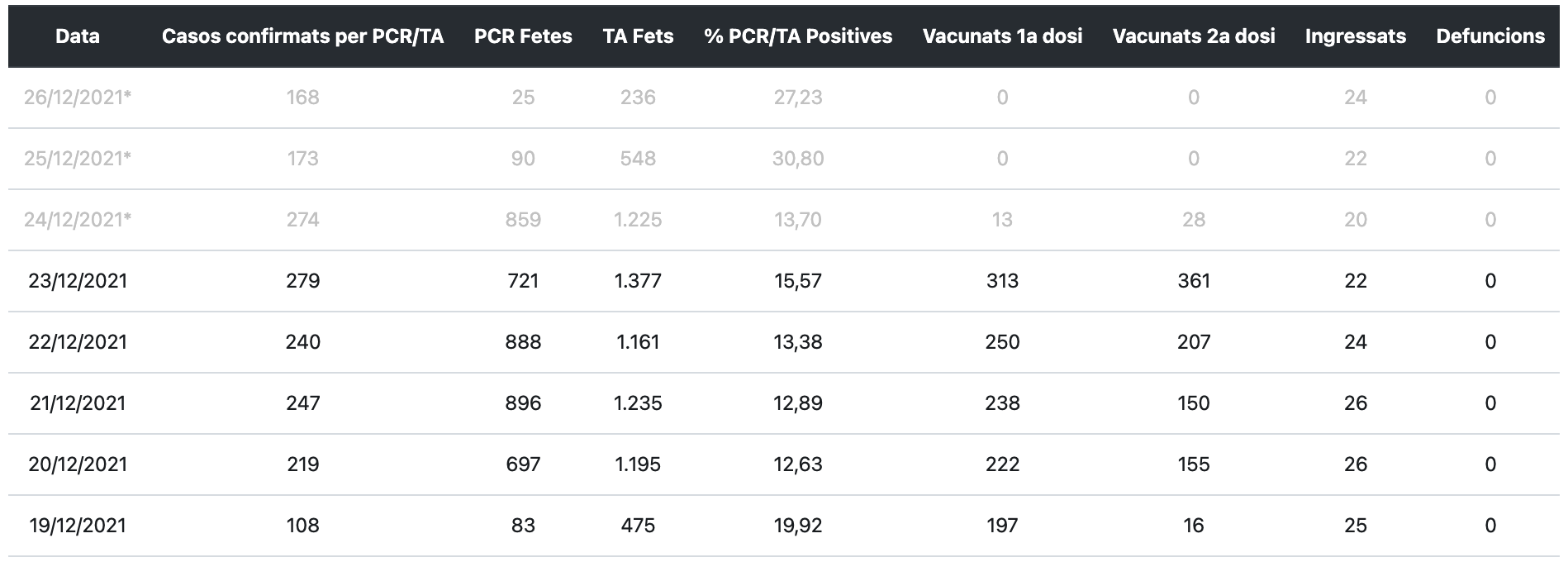
Task: Click the greyed 26/12/2021* date cell
Action: click(x=78, y=98)
